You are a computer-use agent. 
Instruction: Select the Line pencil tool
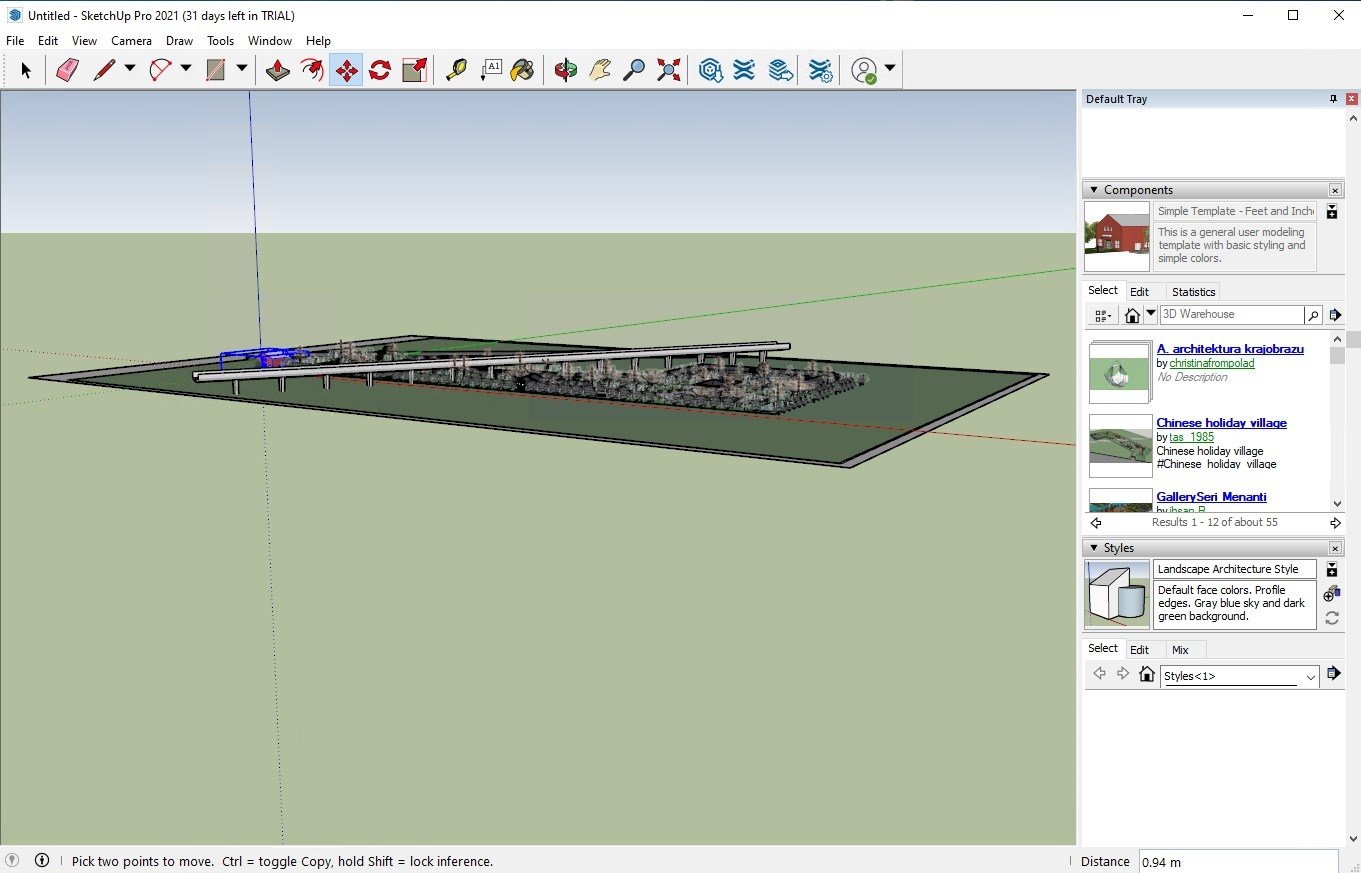(104, 70)
